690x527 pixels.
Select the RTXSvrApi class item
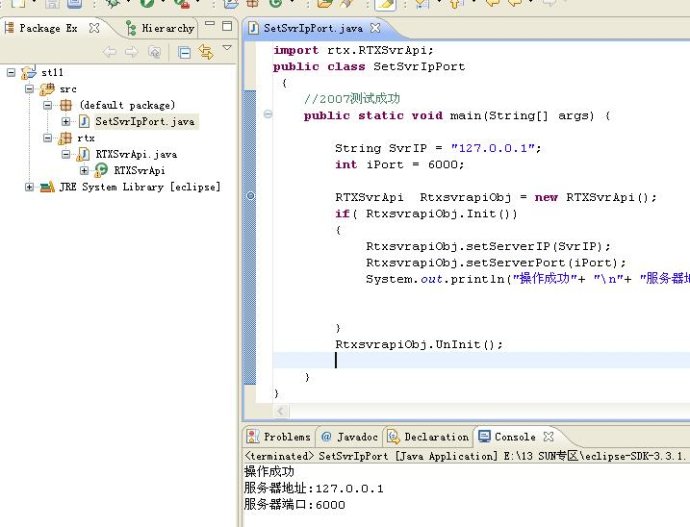[x=139, y=171]
